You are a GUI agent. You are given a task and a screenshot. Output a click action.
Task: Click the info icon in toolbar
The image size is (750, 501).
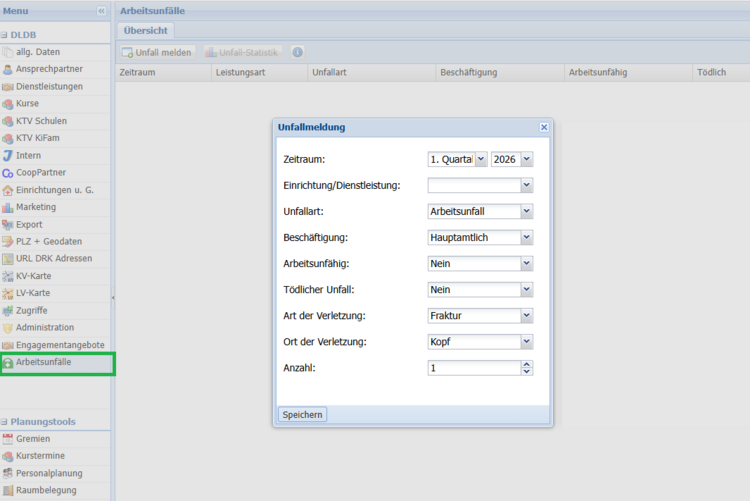pyautogui.click(x=297, y=52)
